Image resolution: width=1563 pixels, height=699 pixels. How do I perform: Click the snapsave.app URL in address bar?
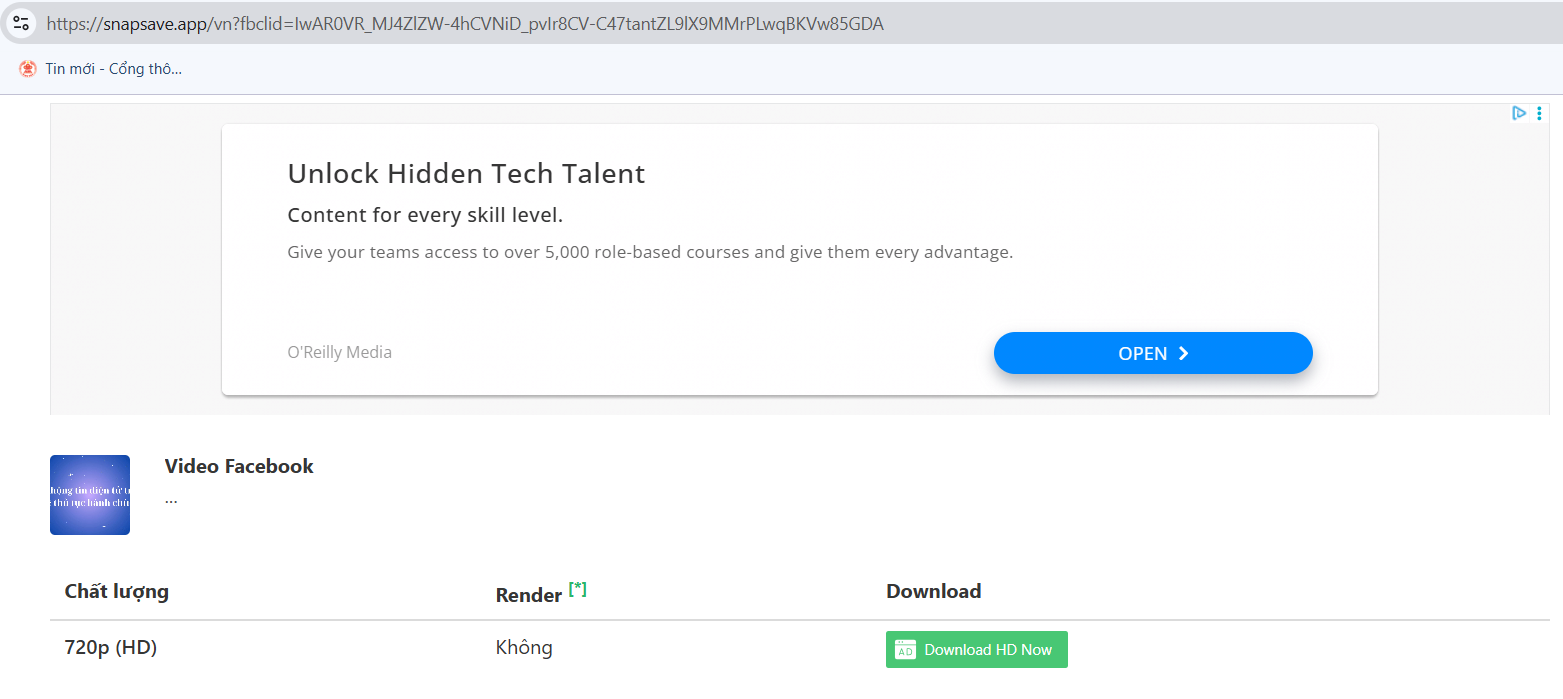click(465, 24)
